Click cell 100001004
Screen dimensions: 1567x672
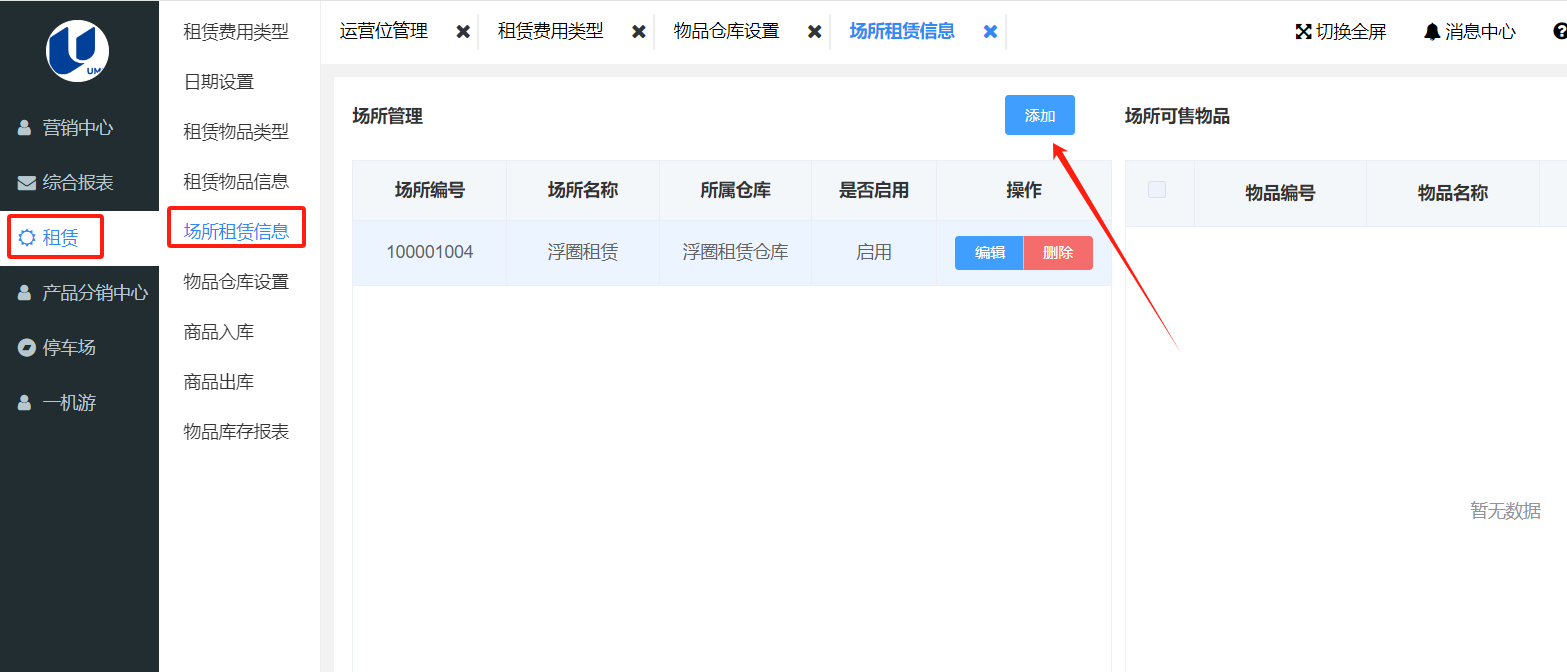point(430,253)
